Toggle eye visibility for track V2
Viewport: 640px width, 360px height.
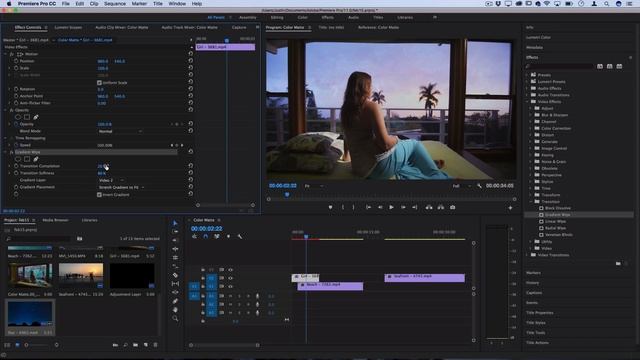[x=231, y=278]
